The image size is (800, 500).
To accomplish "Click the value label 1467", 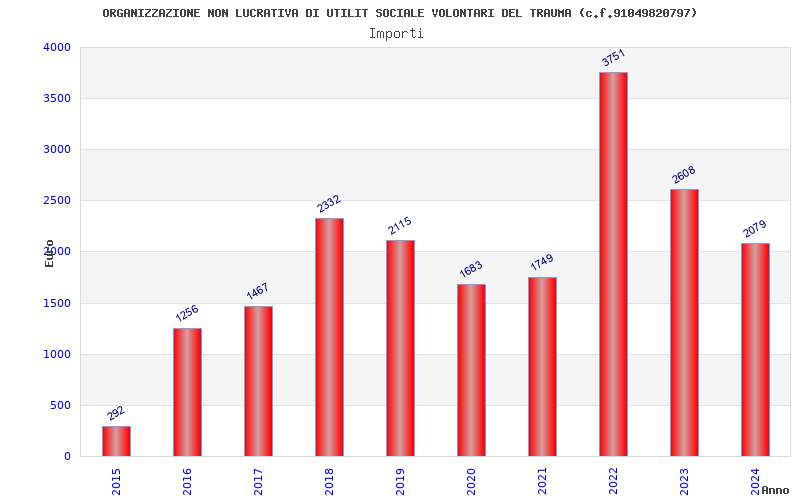I will pos(257,291).
